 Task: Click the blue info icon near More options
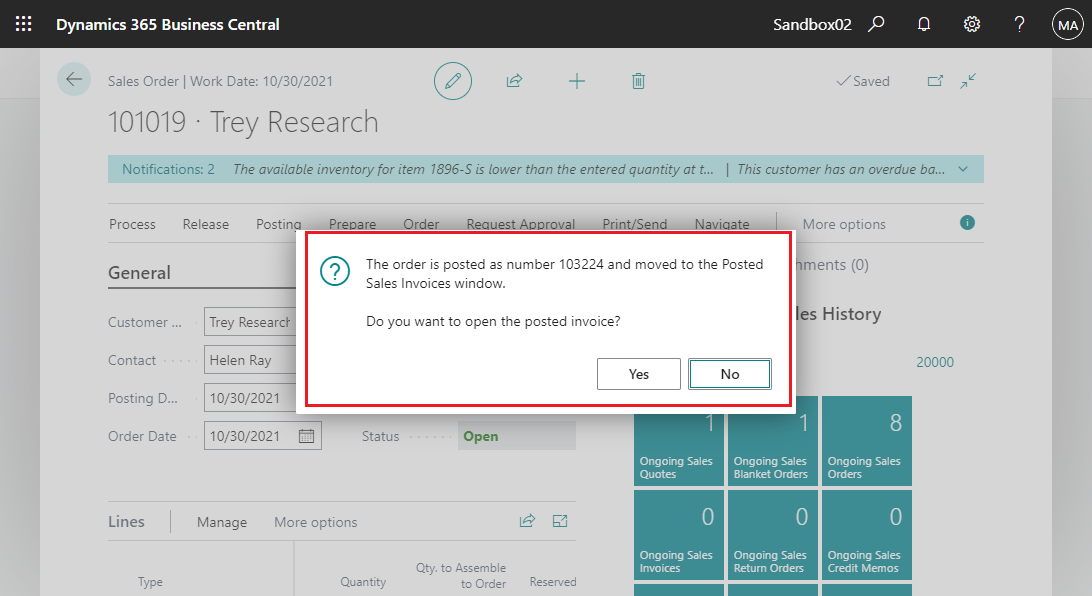tap(967, 223)
